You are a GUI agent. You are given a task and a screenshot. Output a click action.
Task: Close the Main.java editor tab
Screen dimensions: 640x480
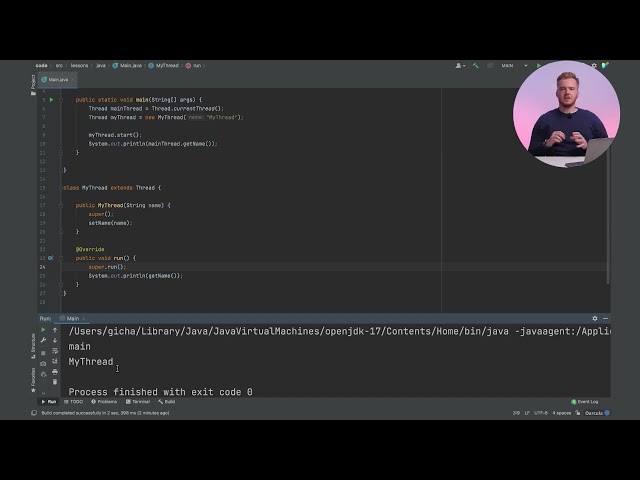73,80
